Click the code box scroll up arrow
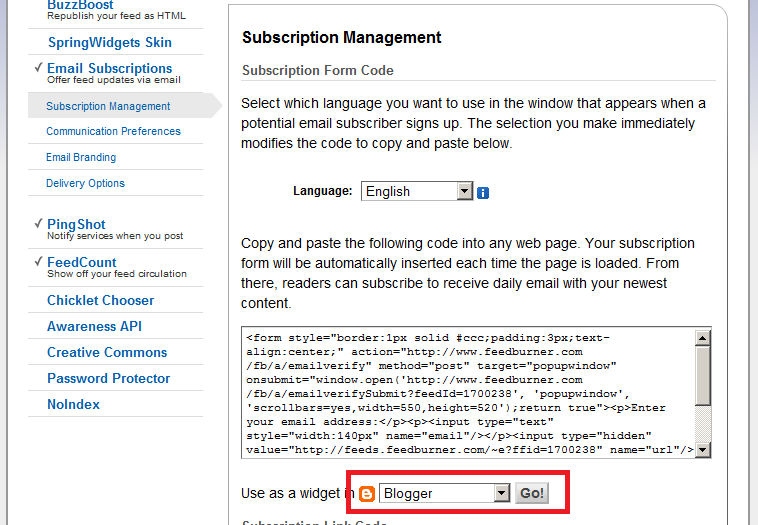This screenshot has width=758, height=525. (x=702, y=337)
